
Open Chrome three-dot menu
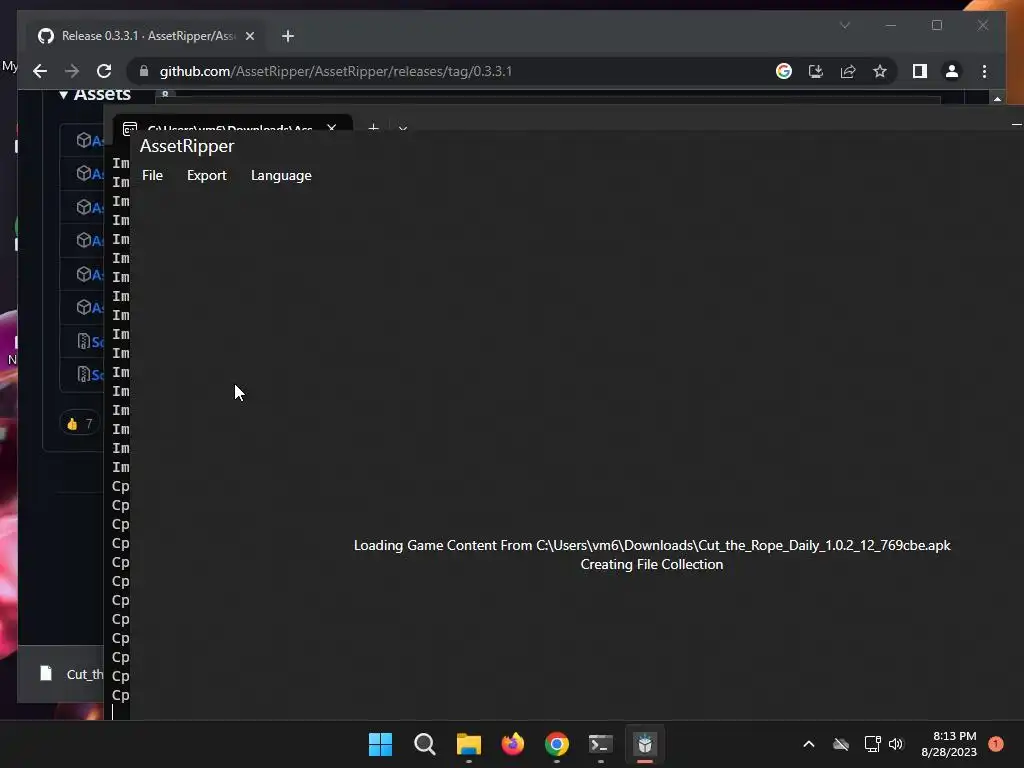(x=984, y=71)
